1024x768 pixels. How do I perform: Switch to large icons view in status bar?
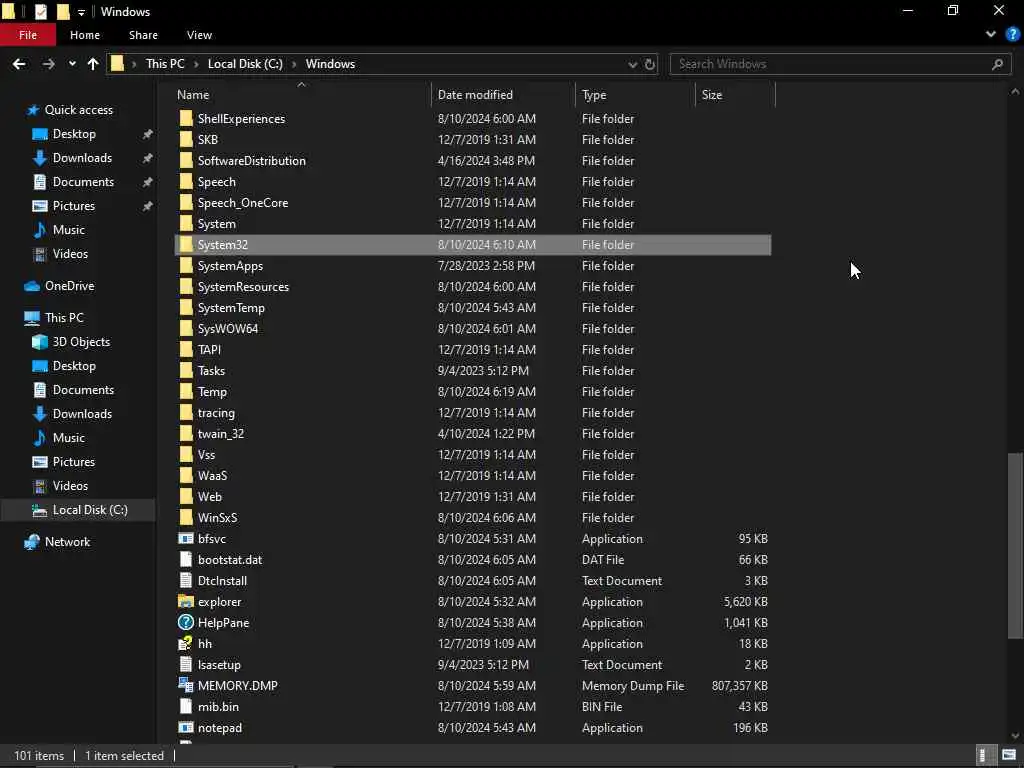click(x=1009, y=756)
